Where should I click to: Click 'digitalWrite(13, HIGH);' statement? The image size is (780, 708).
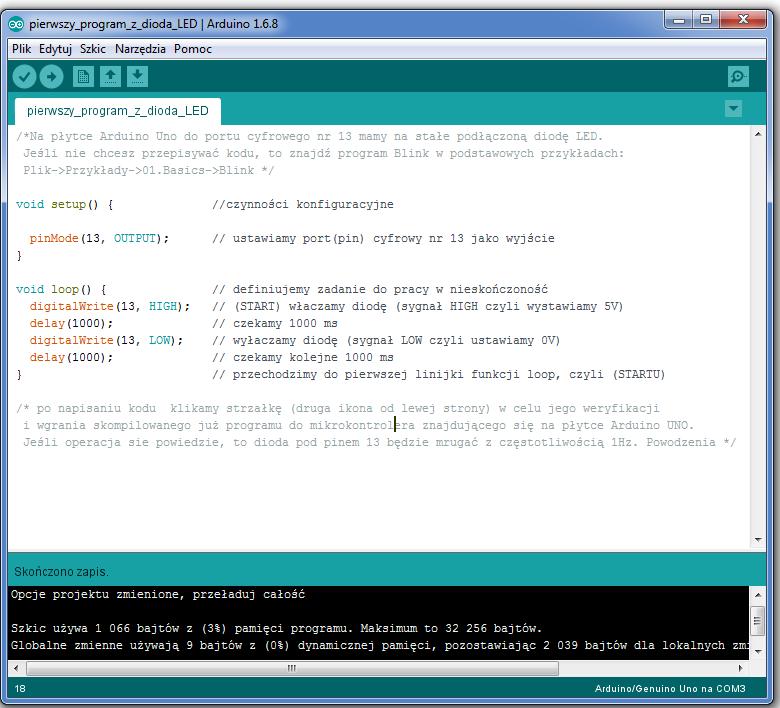click(109, 306)
